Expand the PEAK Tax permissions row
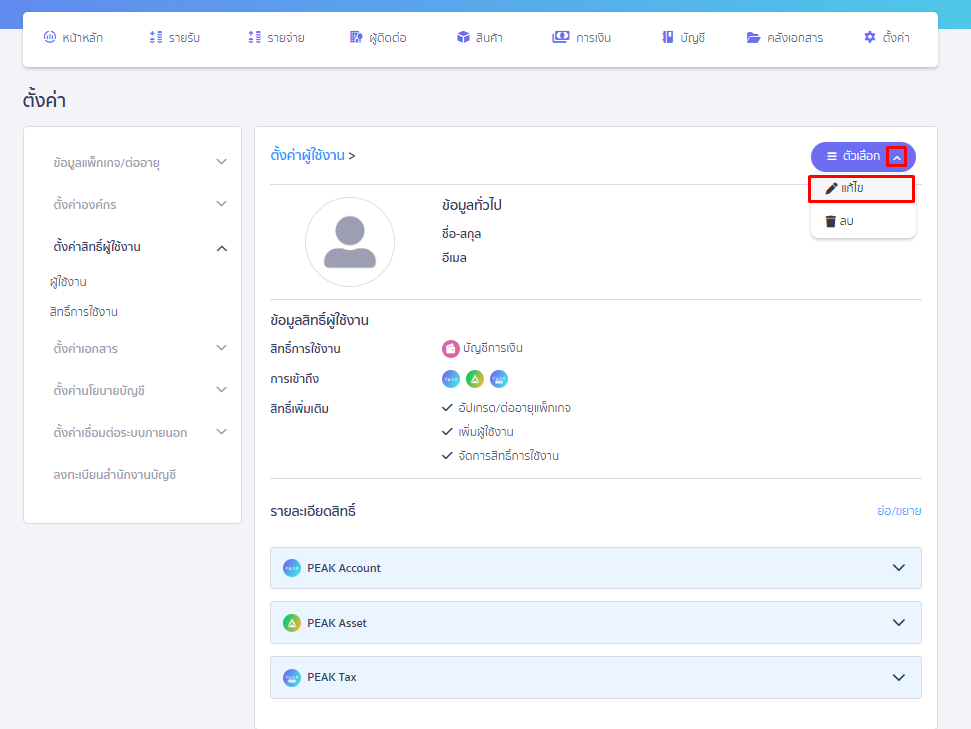971x729 pixels. 898,677
